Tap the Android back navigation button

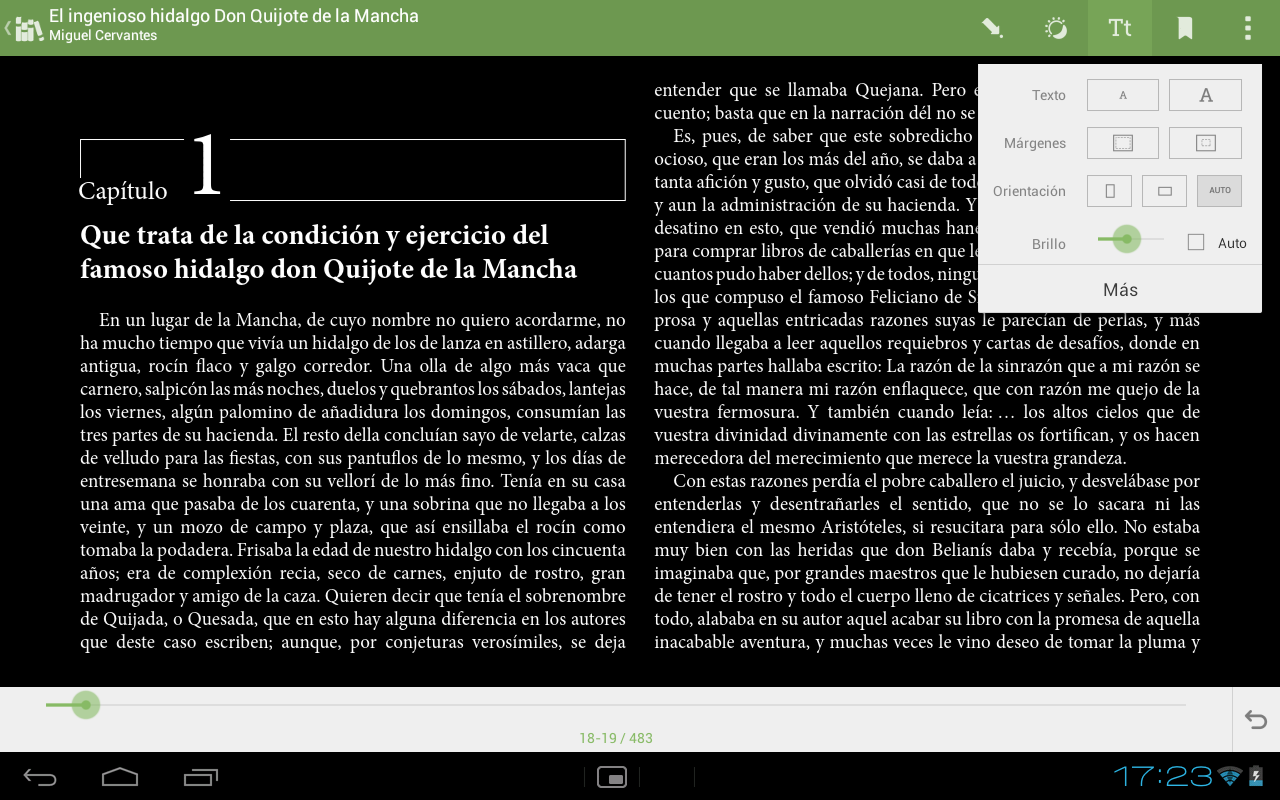(40, 777)
